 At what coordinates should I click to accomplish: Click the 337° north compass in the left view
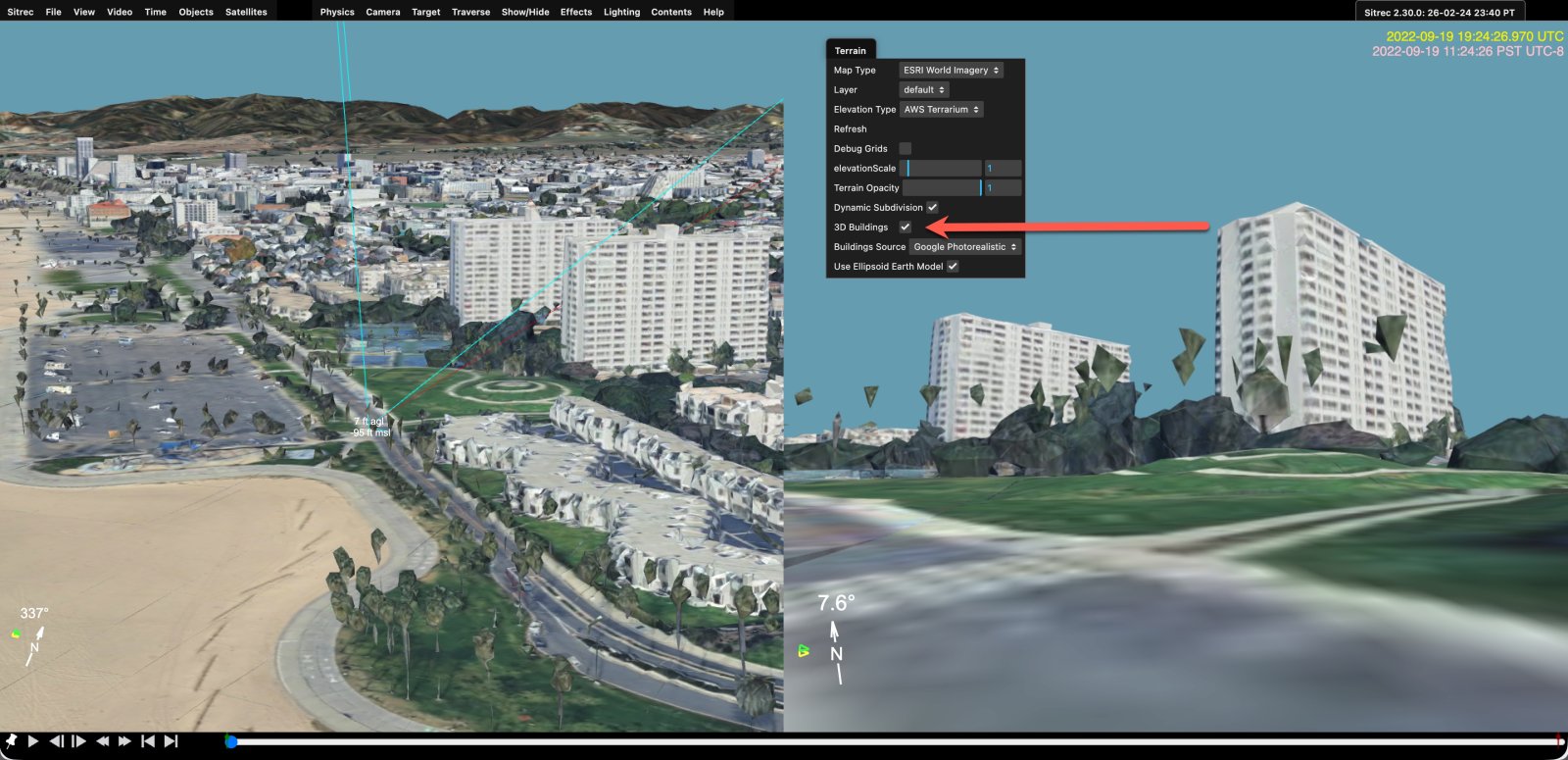[x=34, y=637]
